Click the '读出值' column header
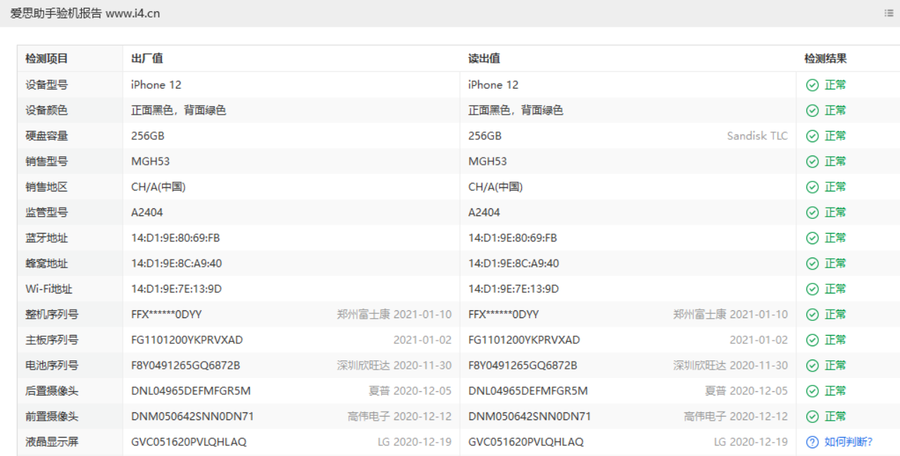Image resolution: width=900 pixels, height=456 pixels. point(484,58)
